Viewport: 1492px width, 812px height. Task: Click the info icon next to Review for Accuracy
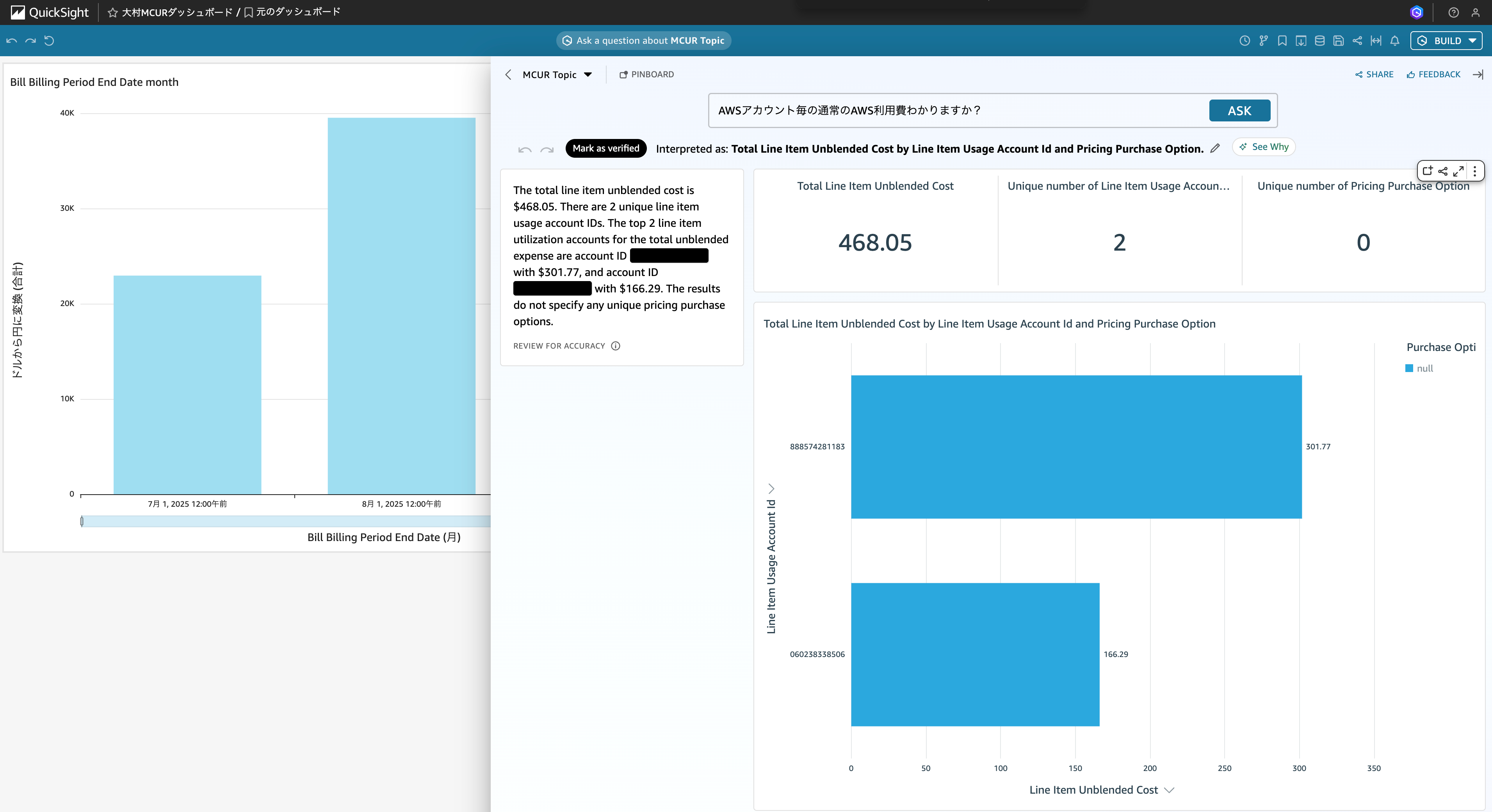616,346
